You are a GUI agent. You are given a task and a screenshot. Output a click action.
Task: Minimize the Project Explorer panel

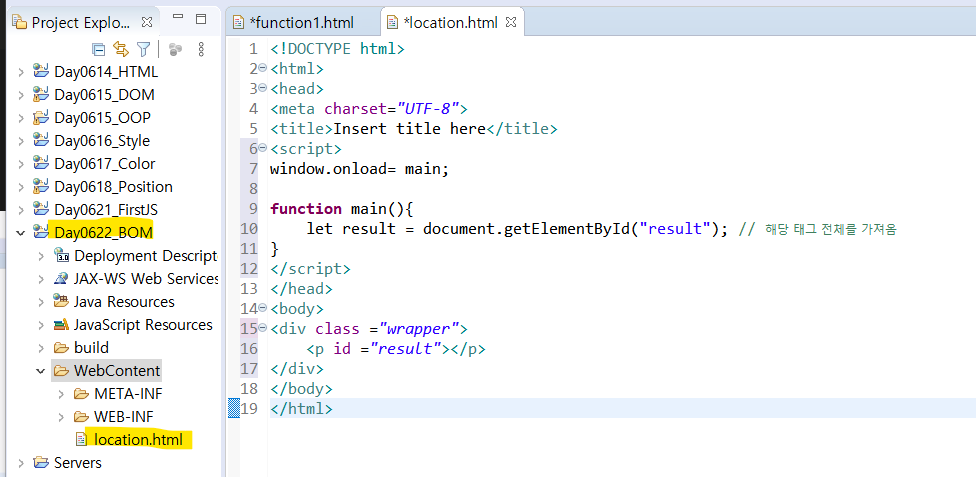(x=178, y=19)
